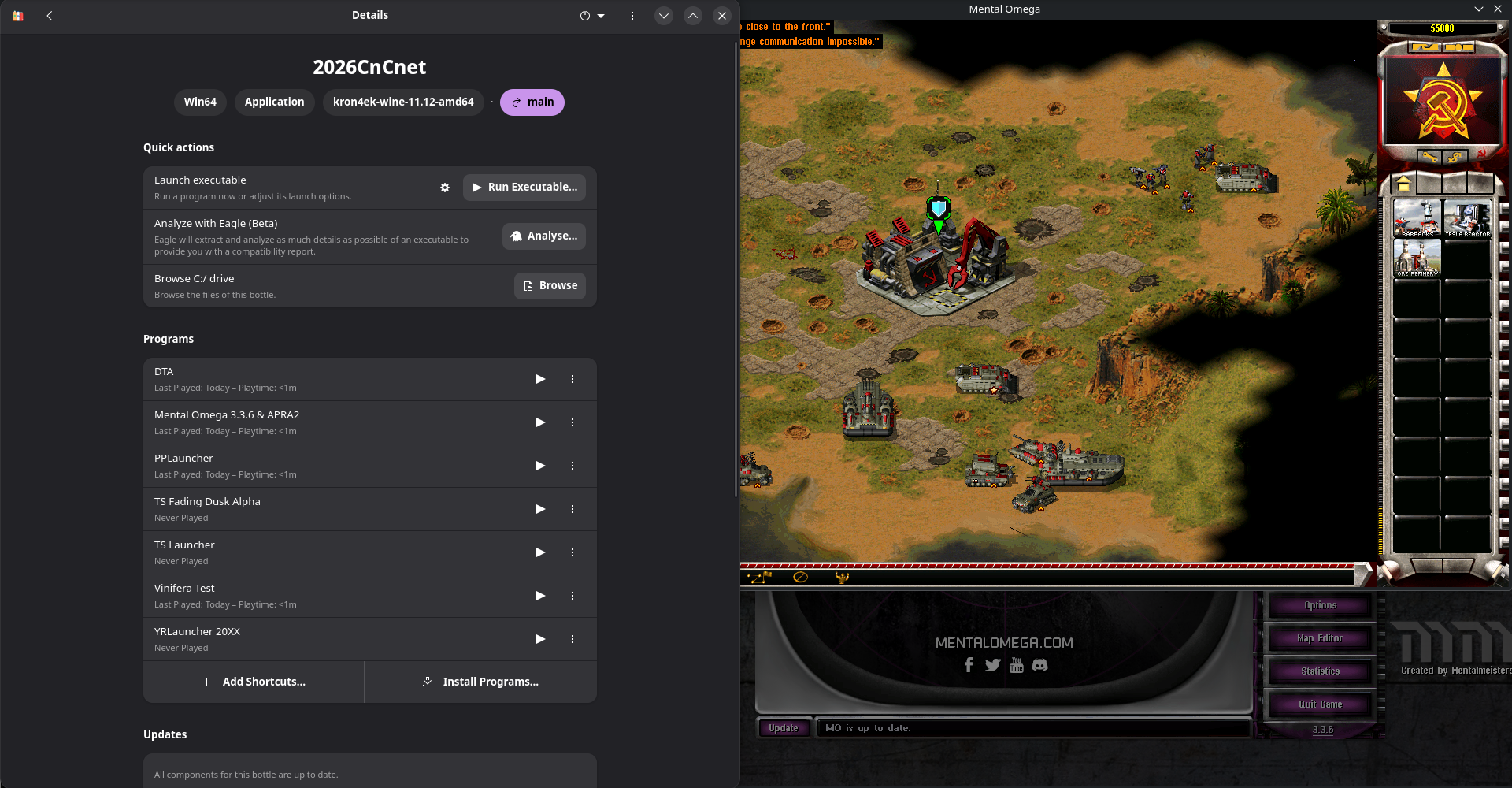Viewport: 1512px width, 788px height.
Task: Click the "MO is up to date." status text
Action: 868,728
